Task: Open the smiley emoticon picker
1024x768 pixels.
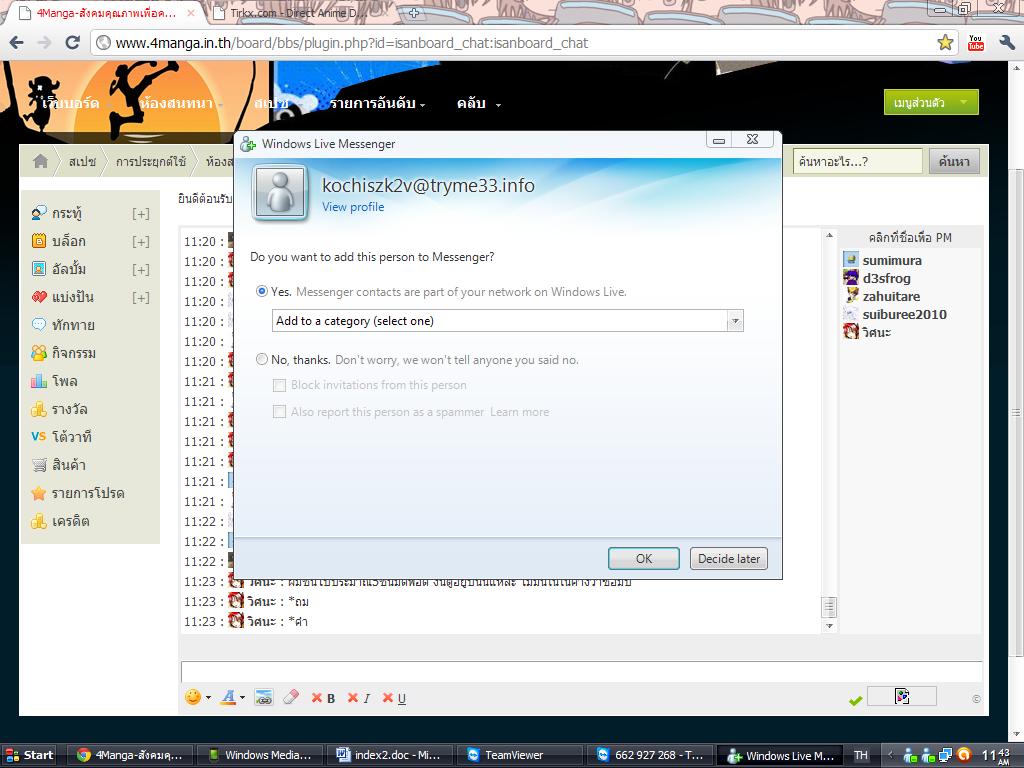Action: (x=193, y=697)
